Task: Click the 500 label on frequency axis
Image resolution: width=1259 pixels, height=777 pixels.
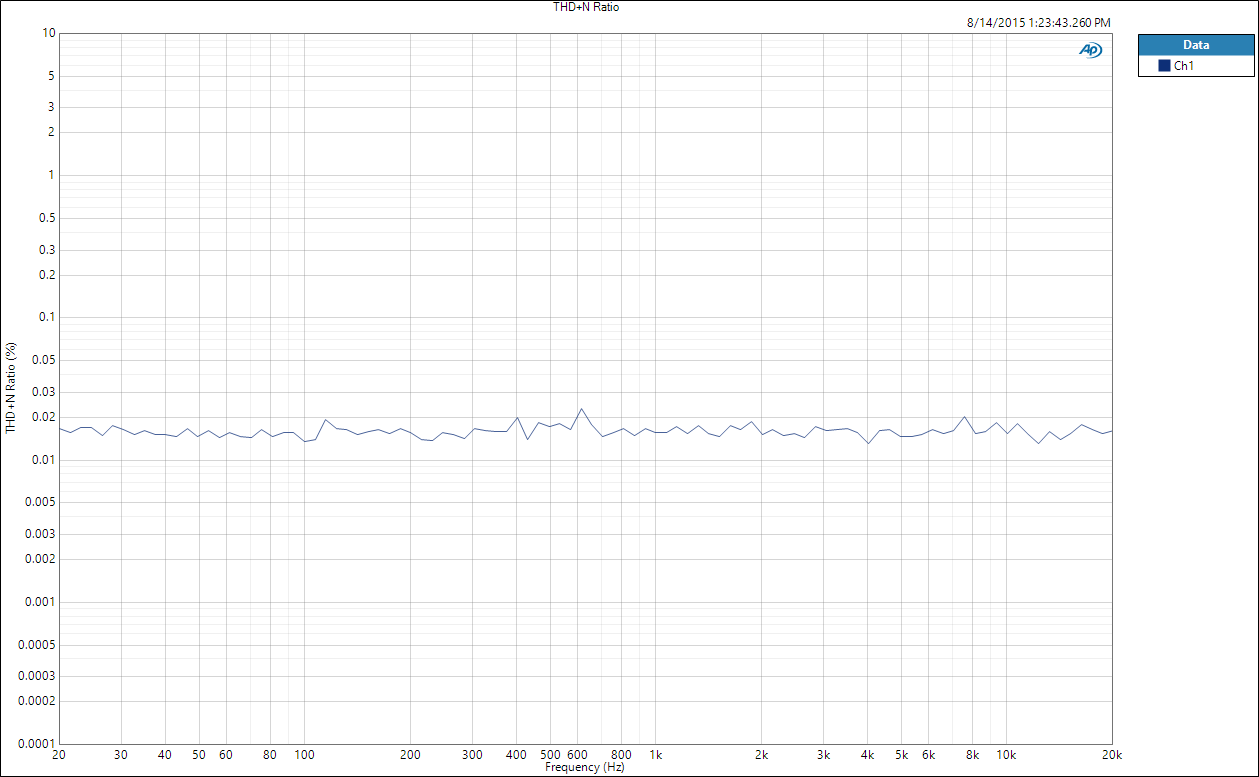Action: (550, 755)
